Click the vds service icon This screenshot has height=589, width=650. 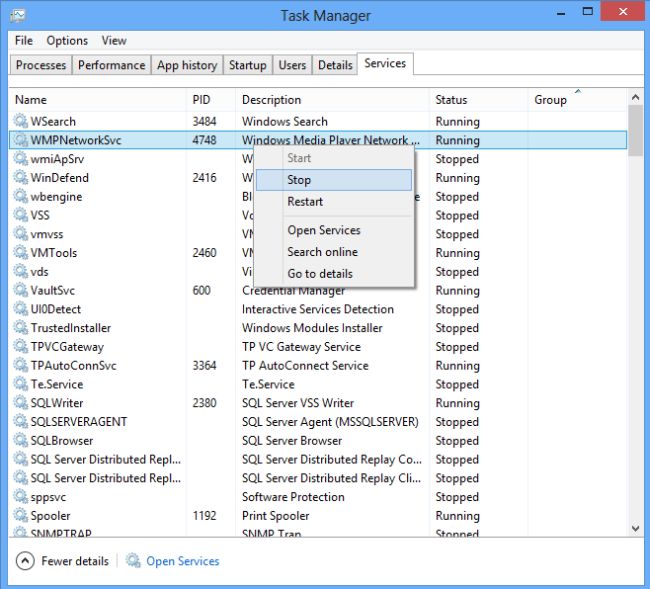[x=20, y=271]
